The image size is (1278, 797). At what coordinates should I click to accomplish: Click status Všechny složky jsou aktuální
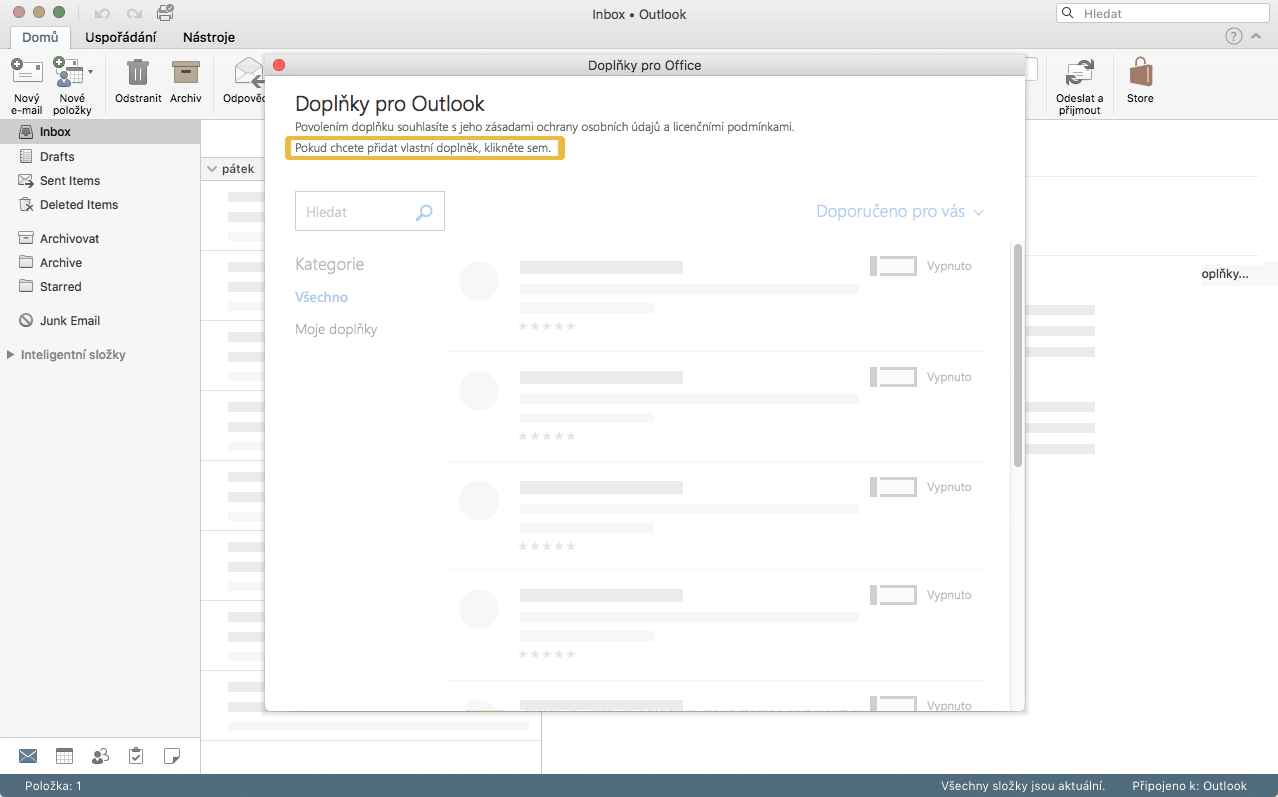pyautogui.click(x=1022, y=786)
